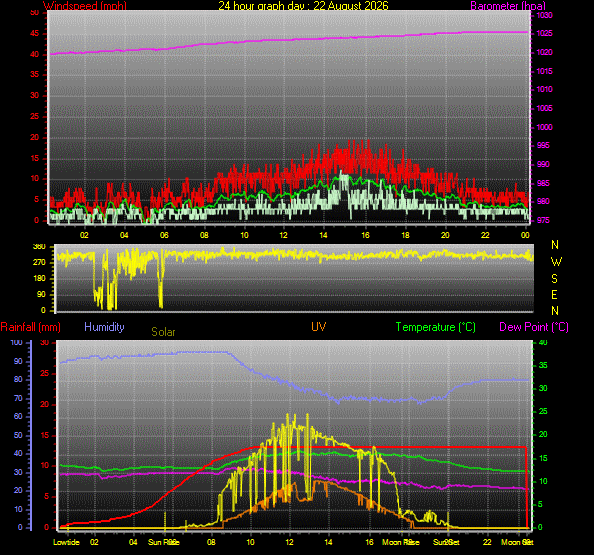
Task: Click the 20 hour label under wind graph
Action: tap(445, 235)
